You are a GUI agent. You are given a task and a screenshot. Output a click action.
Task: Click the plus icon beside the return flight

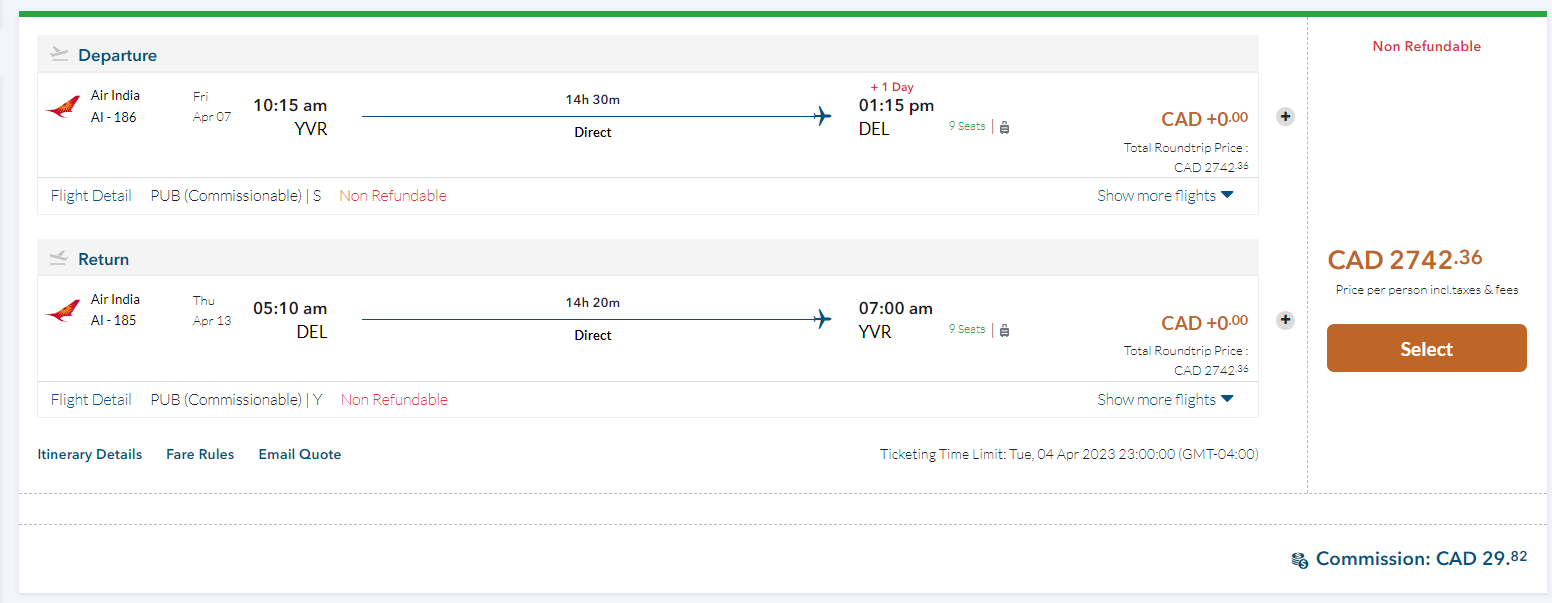[x=1286, y=321]
